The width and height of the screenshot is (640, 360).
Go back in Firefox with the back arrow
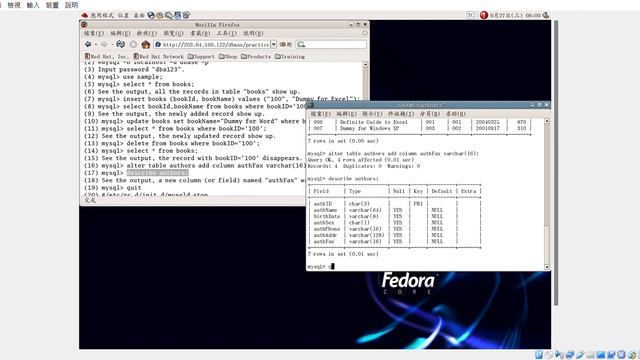click(88, 44)
